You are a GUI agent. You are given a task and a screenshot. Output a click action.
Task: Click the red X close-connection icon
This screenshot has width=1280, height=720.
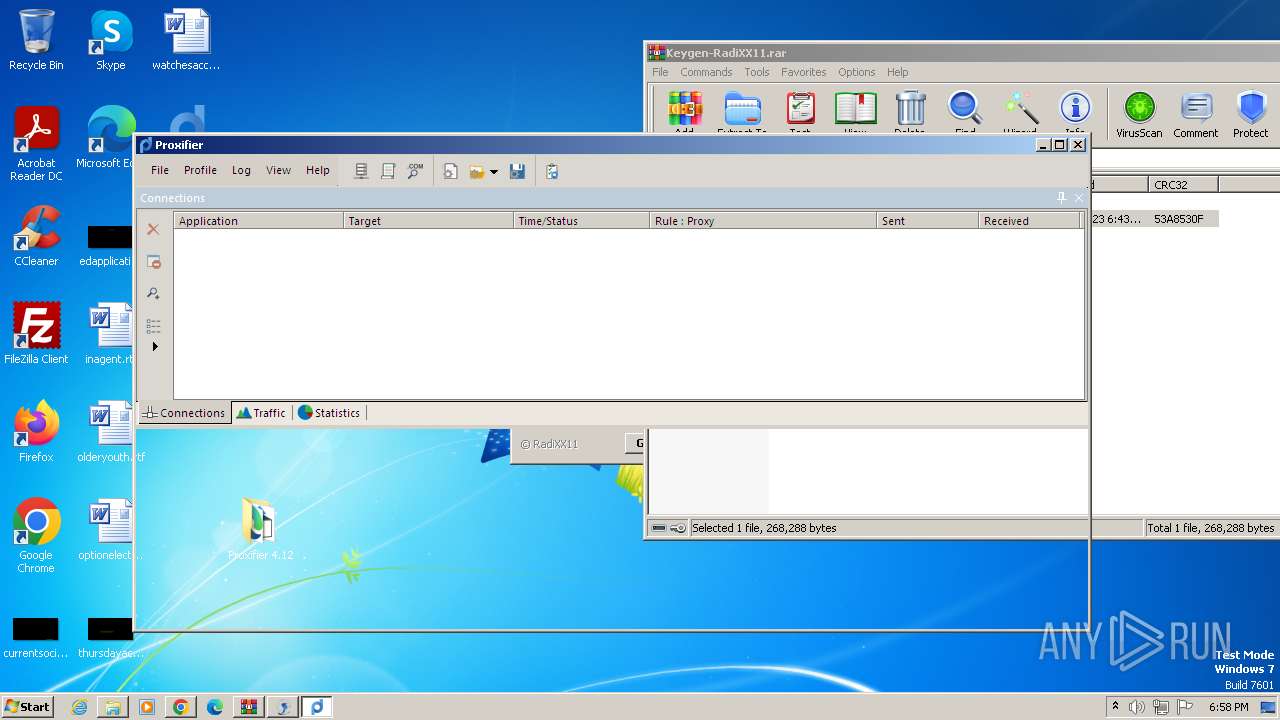click(x=153, y=229)
